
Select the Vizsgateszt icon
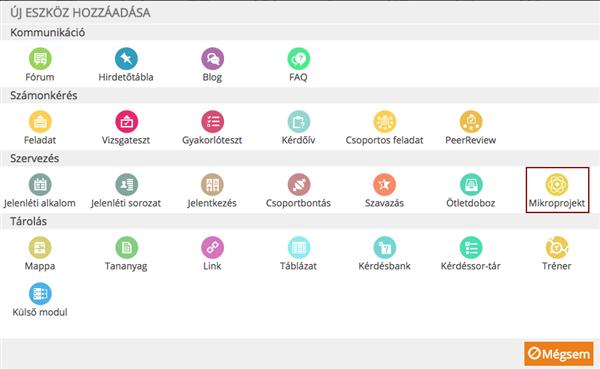click(126, 121)
